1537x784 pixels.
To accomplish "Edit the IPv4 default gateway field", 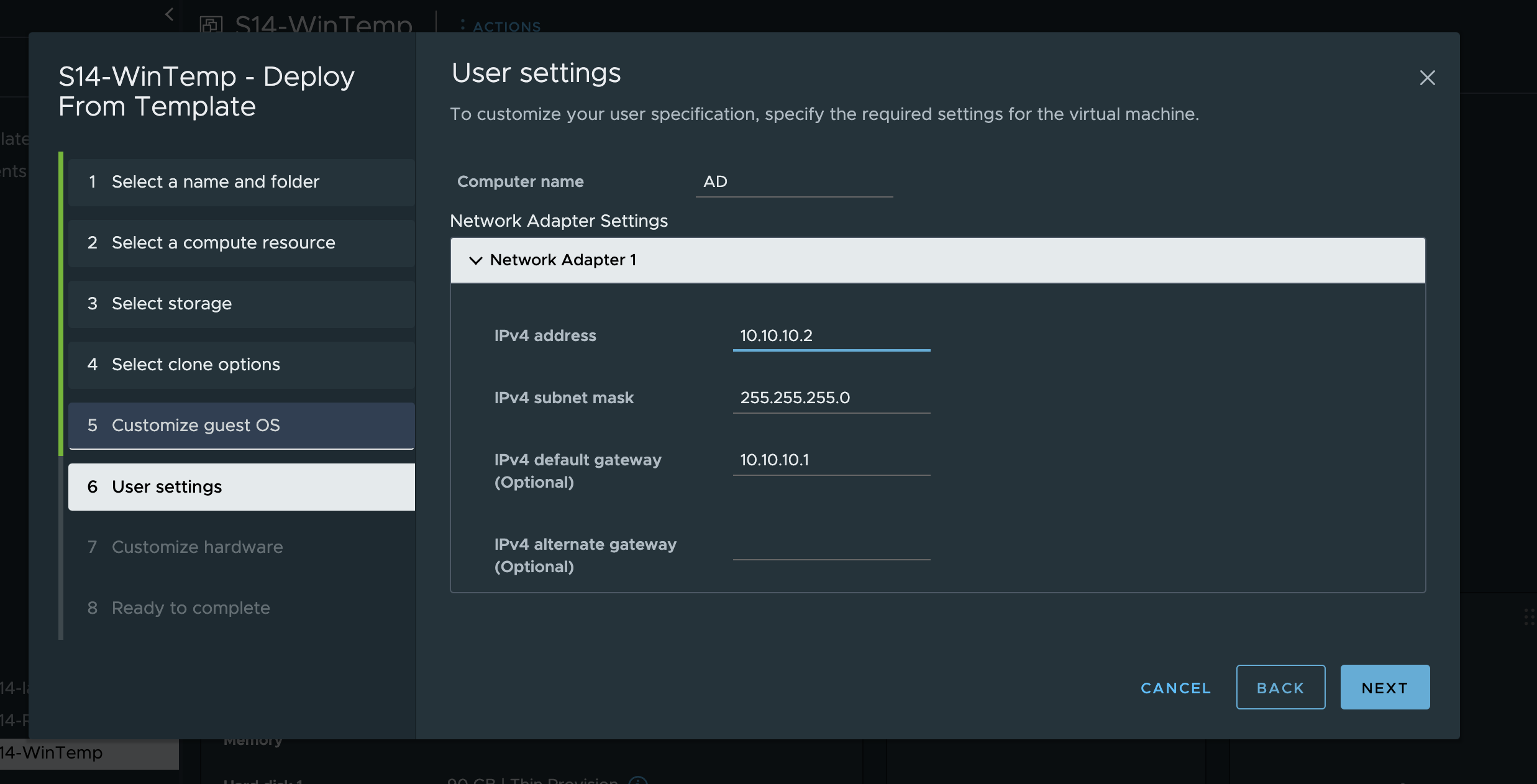I will [831, 460].
